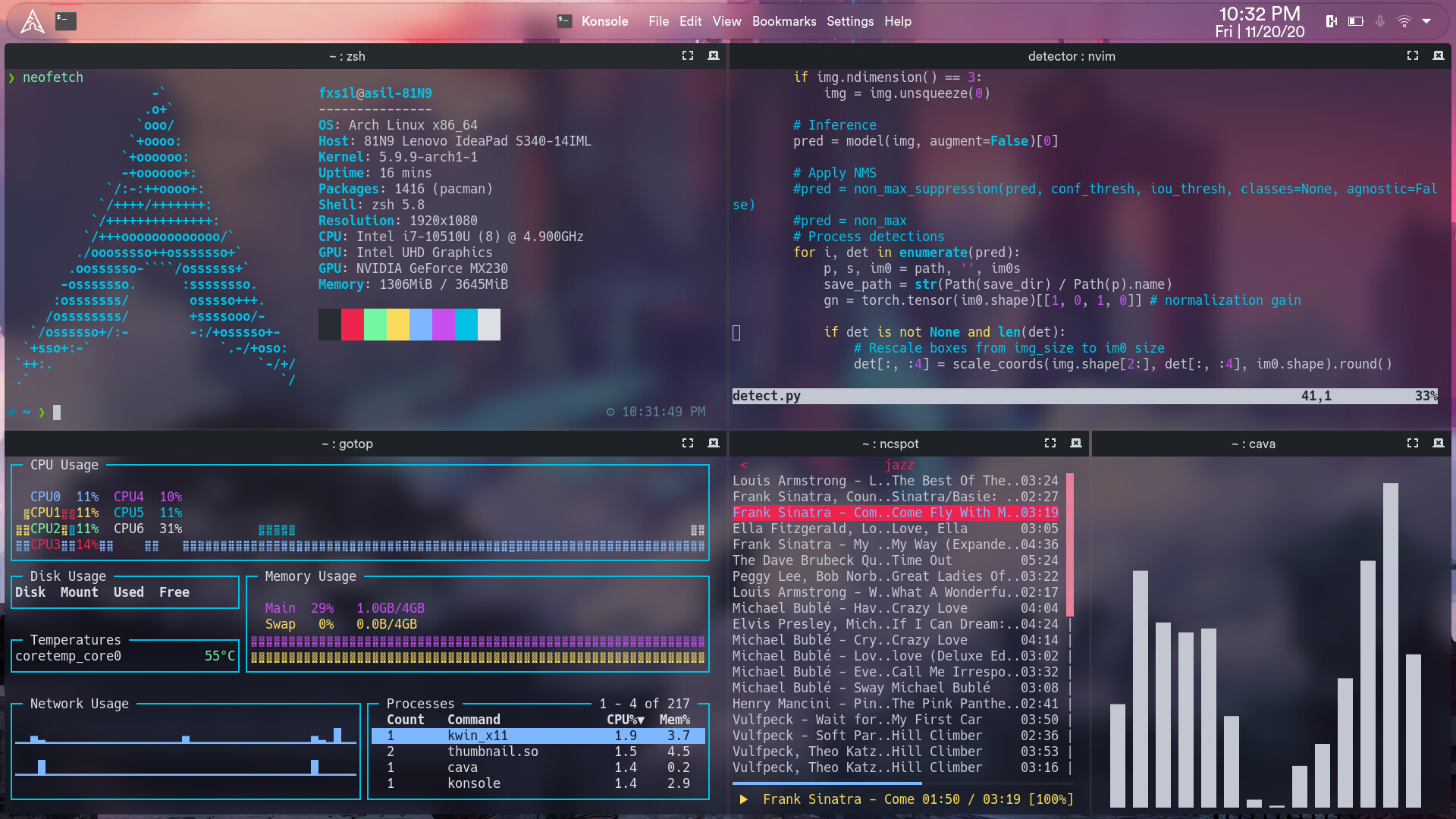Screen dimensions: 1456x819
Task: Open the system tray dropdown arrow
Action: [1429, 20]
